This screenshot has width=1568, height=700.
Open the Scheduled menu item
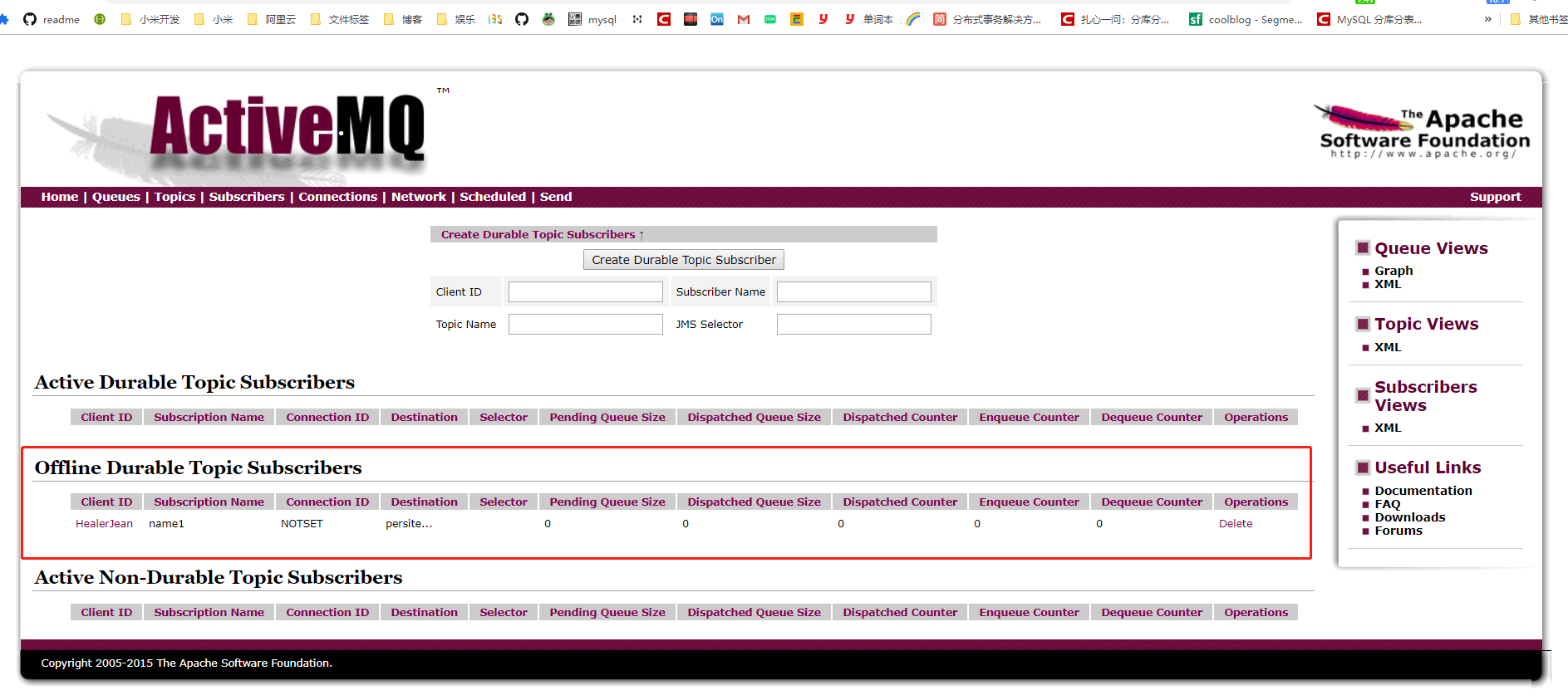(x=493, y=197)
